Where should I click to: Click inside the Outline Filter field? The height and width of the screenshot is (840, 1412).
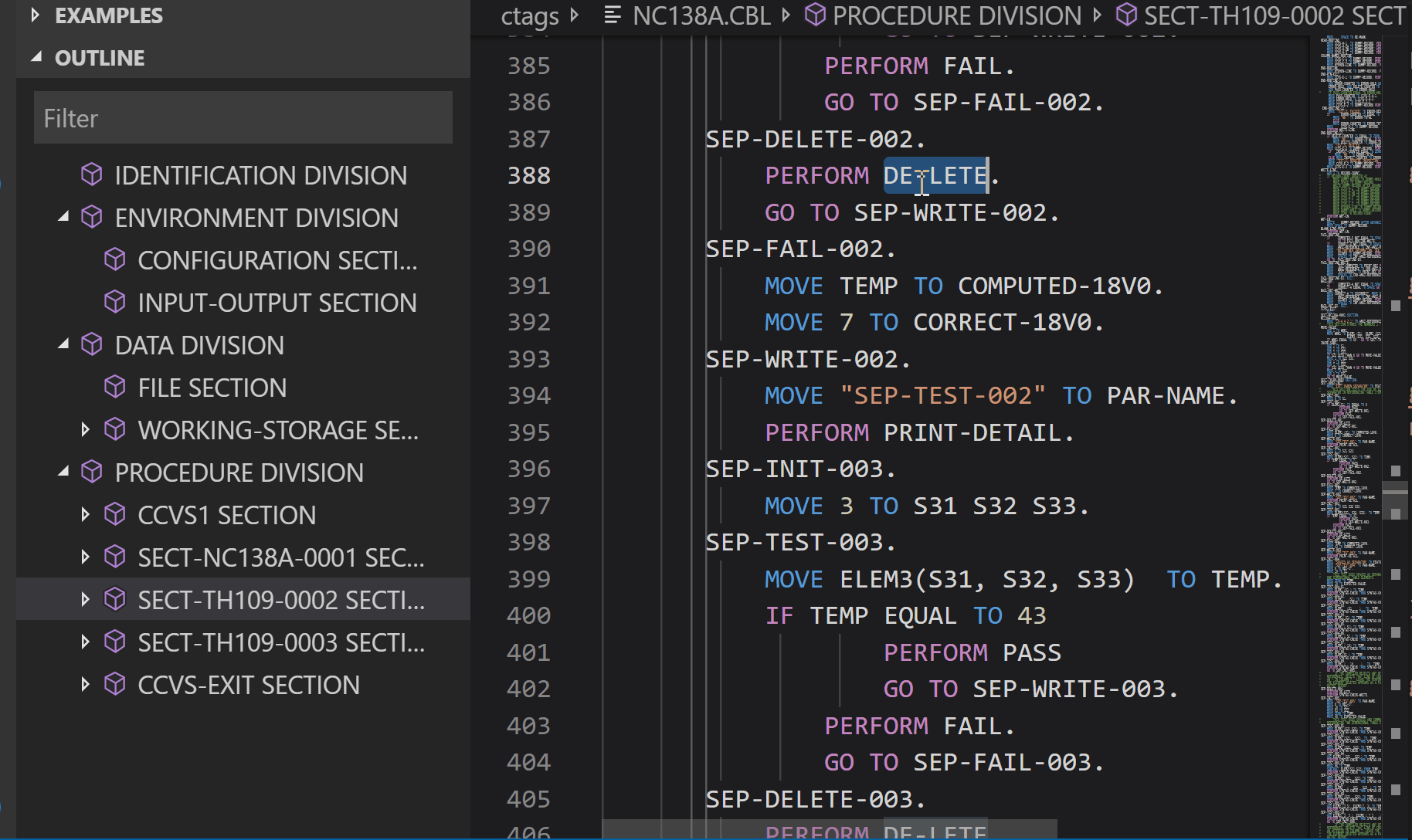click(243, 117)
